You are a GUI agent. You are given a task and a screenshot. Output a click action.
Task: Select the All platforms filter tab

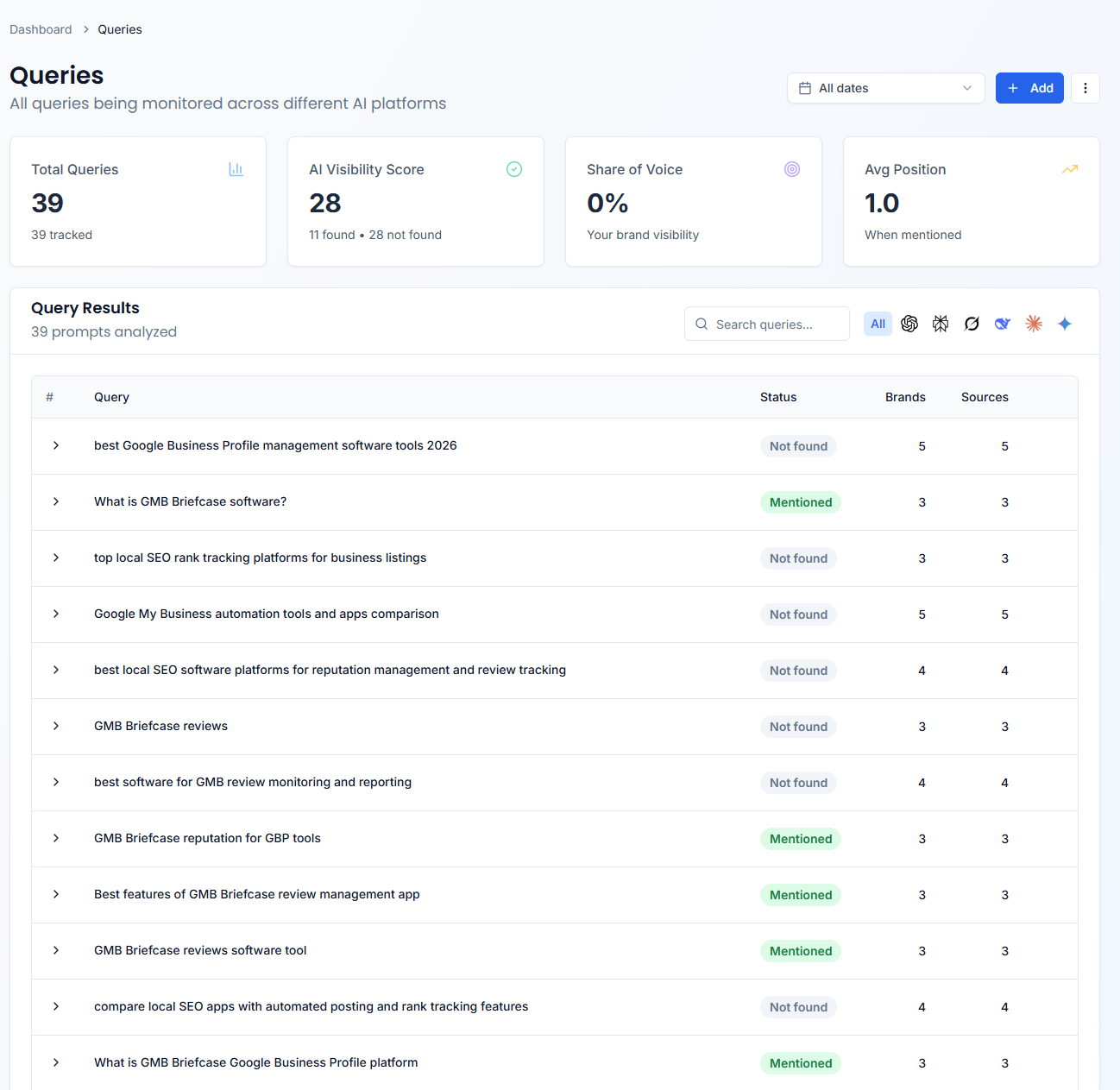click(x=878, y=324)
